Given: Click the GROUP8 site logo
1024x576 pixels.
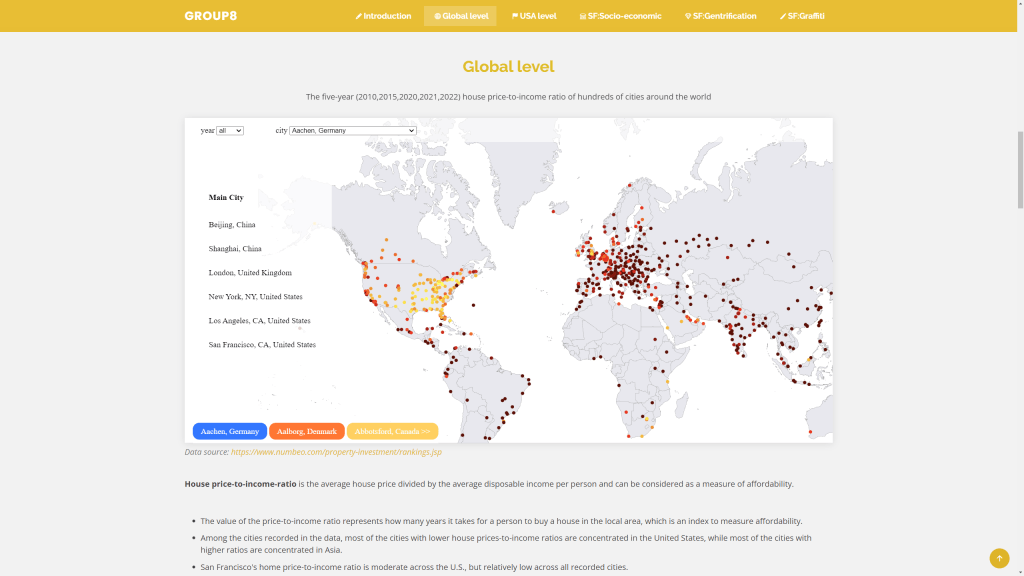Looking at the screenshot, I should [211, 16].
